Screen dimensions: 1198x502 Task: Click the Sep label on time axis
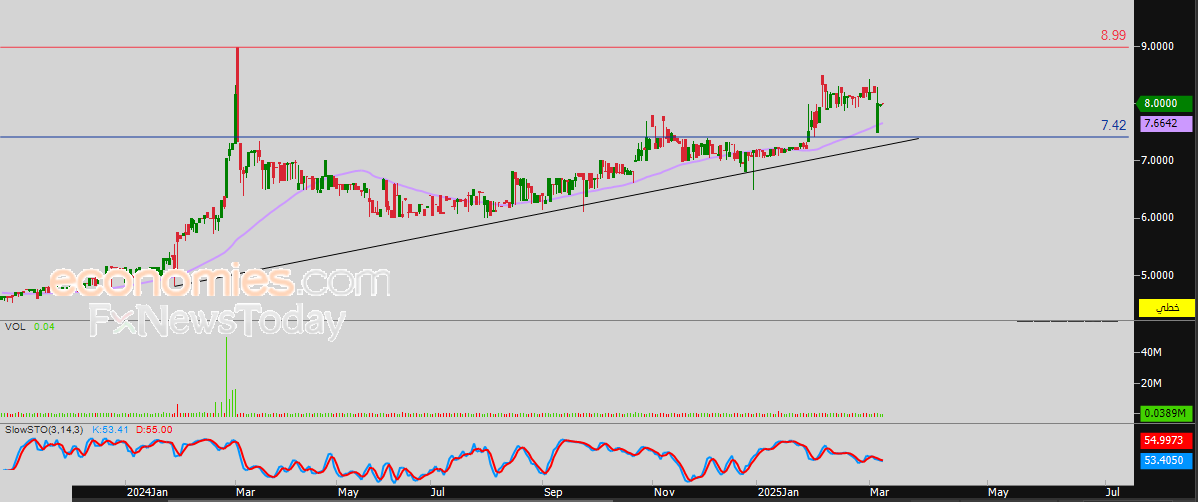tap(553, 492)
